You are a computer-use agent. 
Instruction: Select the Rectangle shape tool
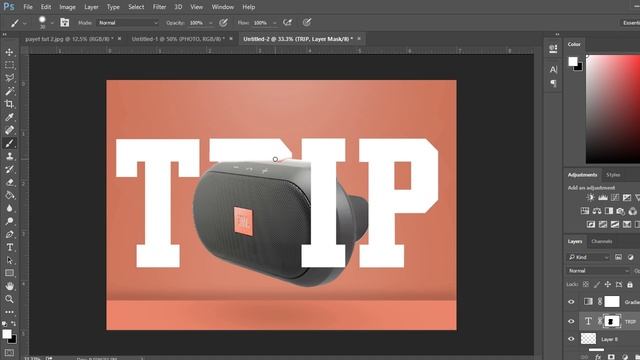[x=9, y=273]
